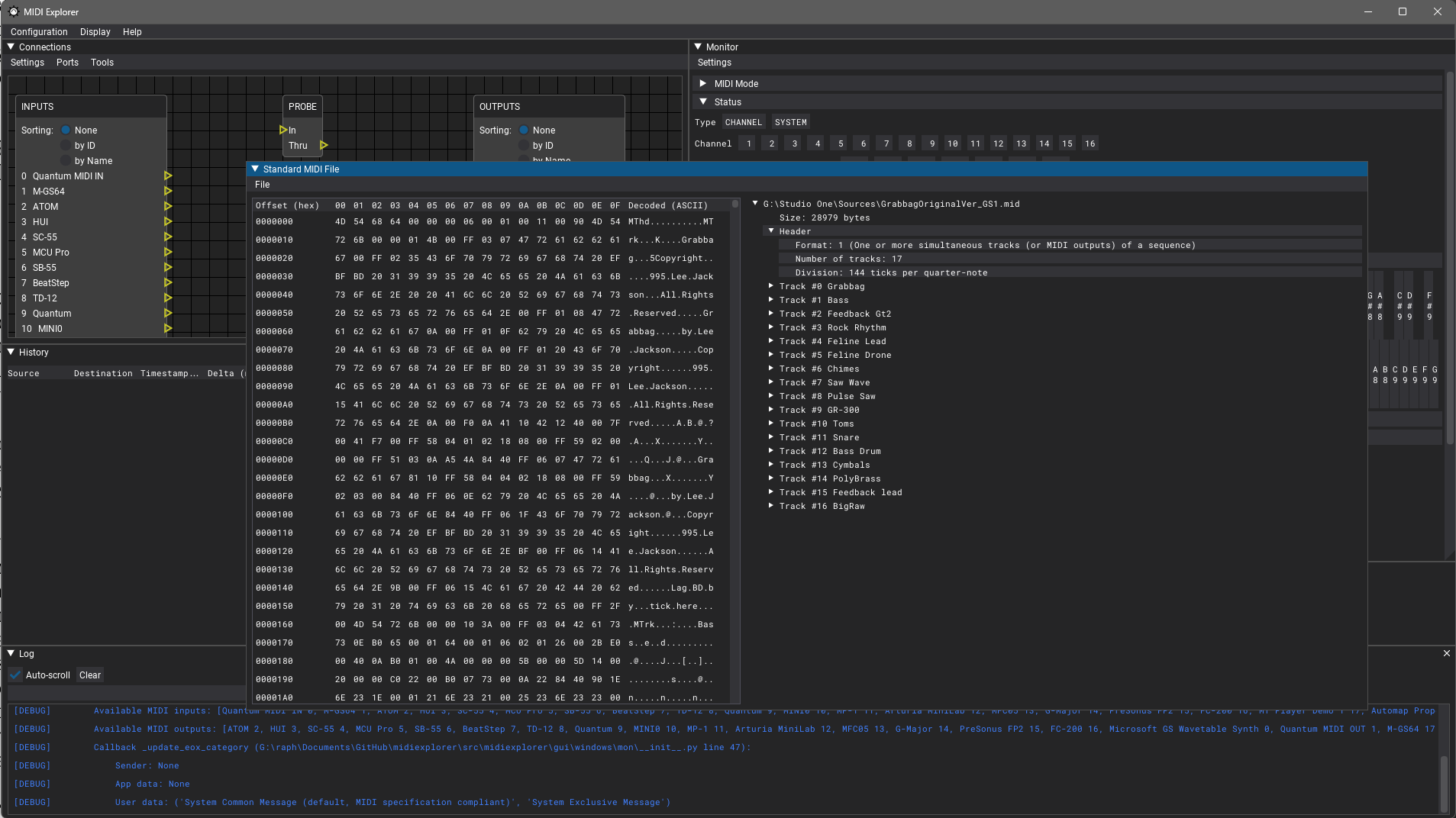Clear the log output
Screen dimensions: 1456x818
pos(89,675)
